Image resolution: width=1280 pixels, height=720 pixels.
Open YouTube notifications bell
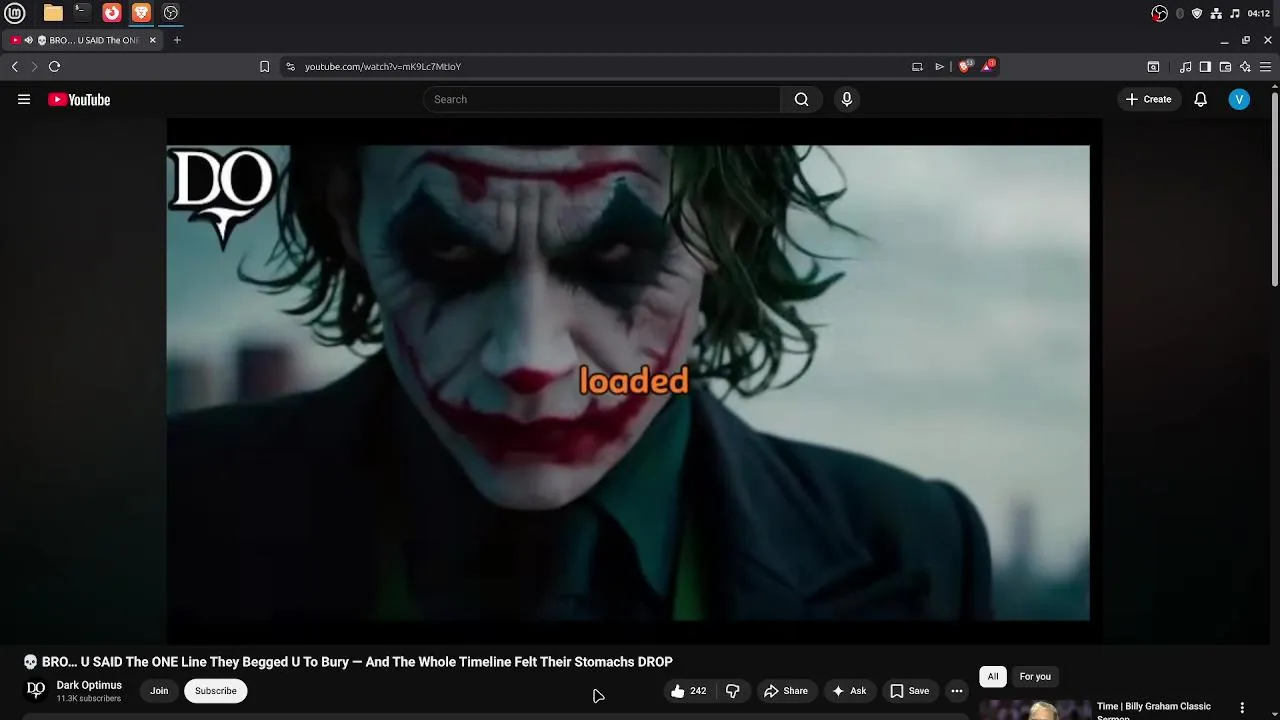(x=1200, y=99)
